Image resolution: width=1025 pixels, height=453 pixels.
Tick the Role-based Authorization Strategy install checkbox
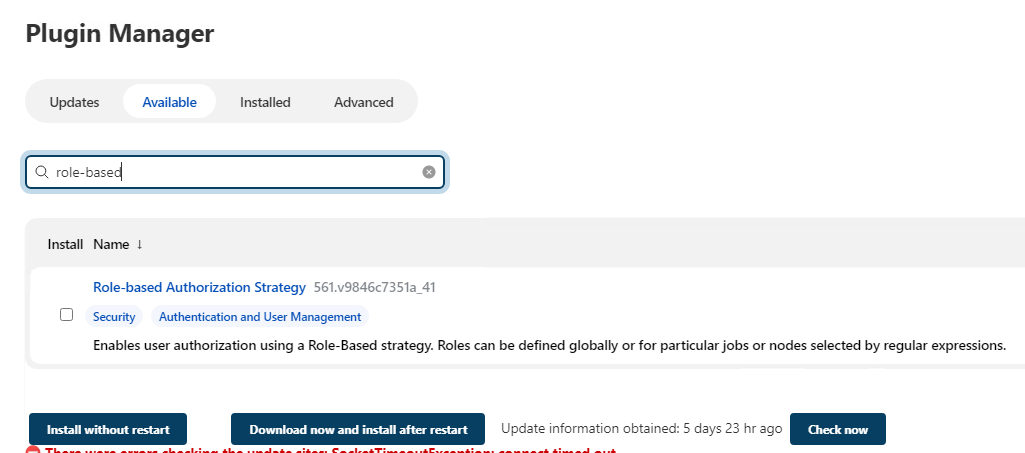67,314
